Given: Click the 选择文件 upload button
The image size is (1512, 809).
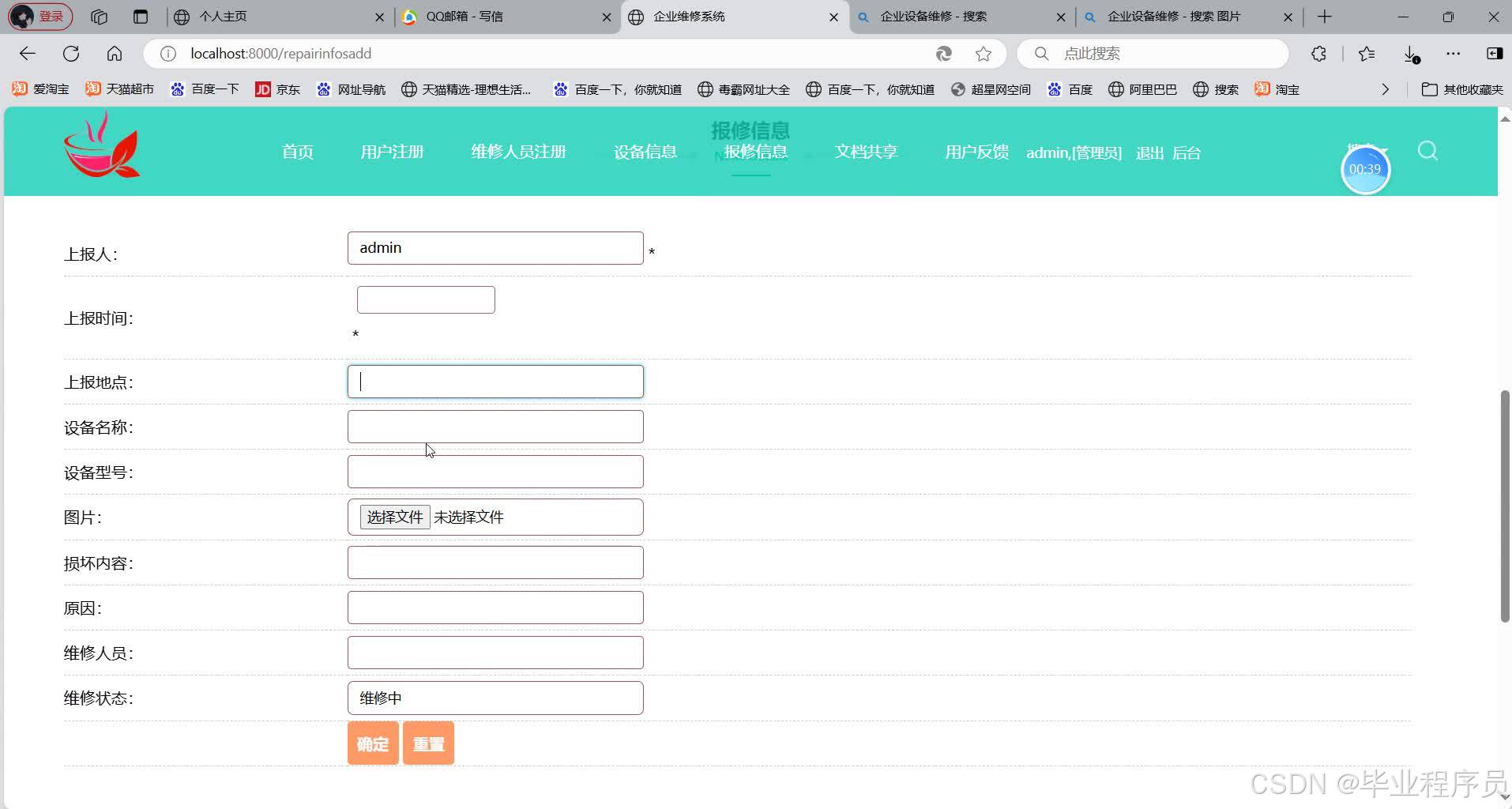Looking at the screenshot, I should click(x=395, y=517).
